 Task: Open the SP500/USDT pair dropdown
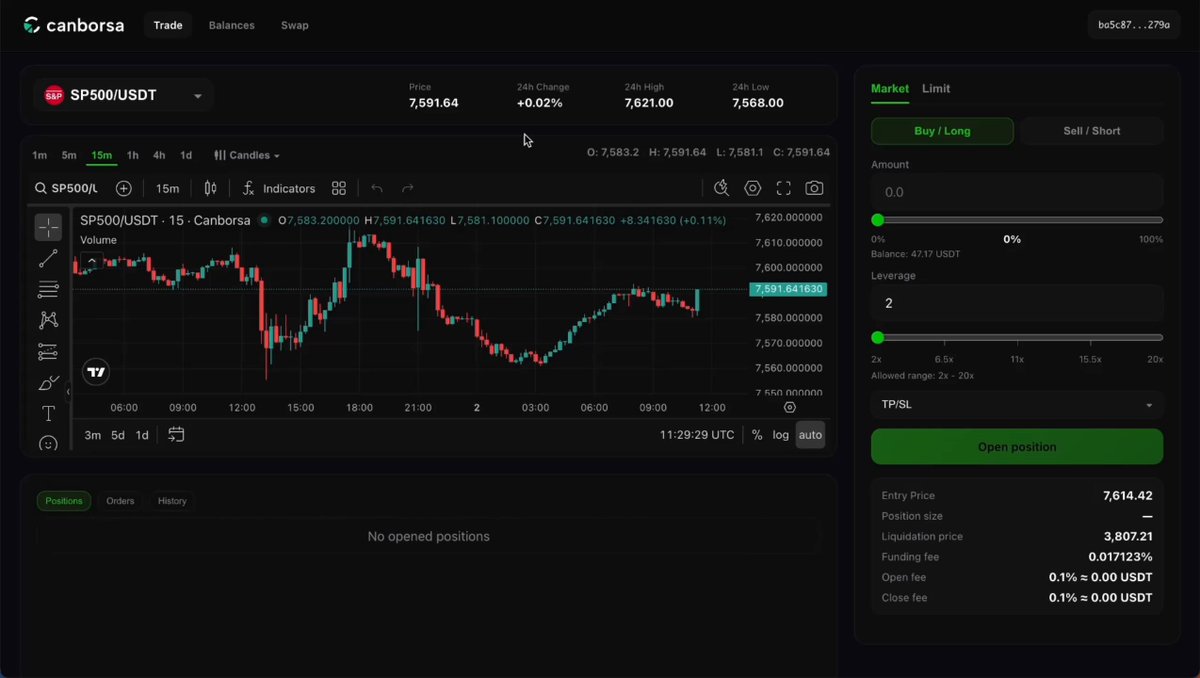[x=124, y=96]
